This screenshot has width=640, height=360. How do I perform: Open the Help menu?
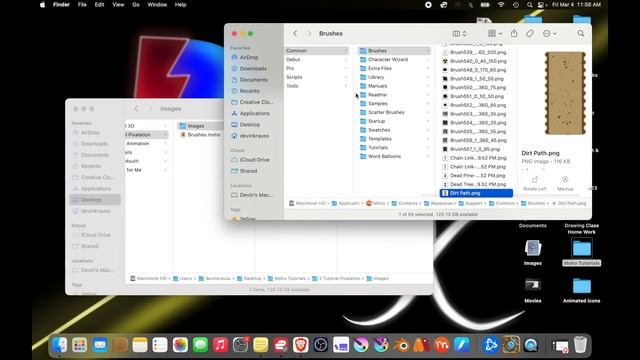[180, 4]
